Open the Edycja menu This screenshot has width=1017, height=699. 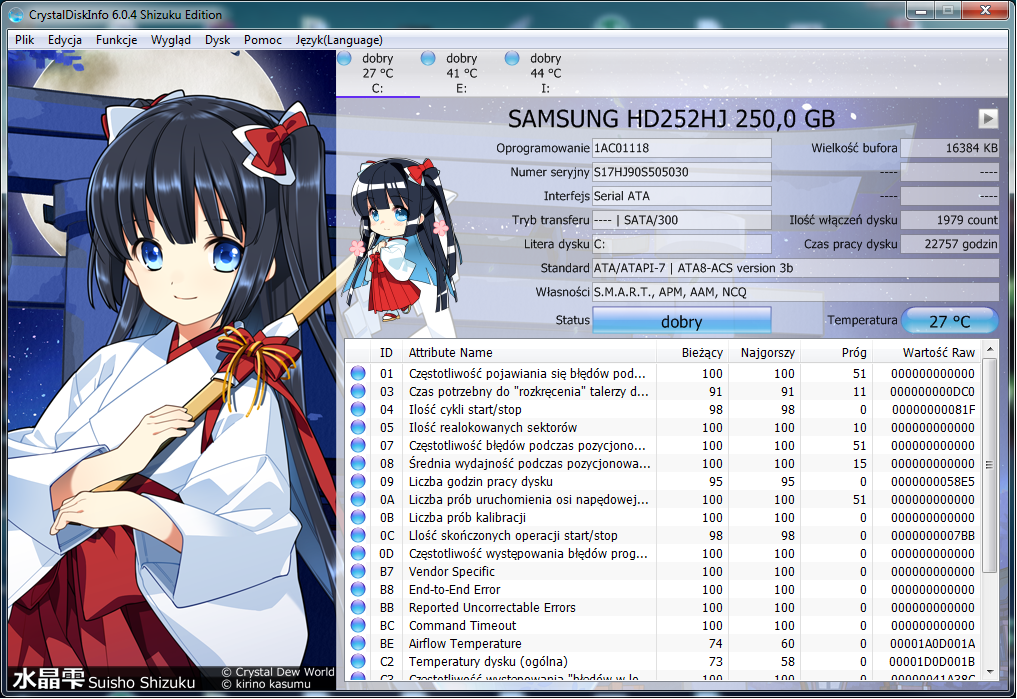pos(65,40)
